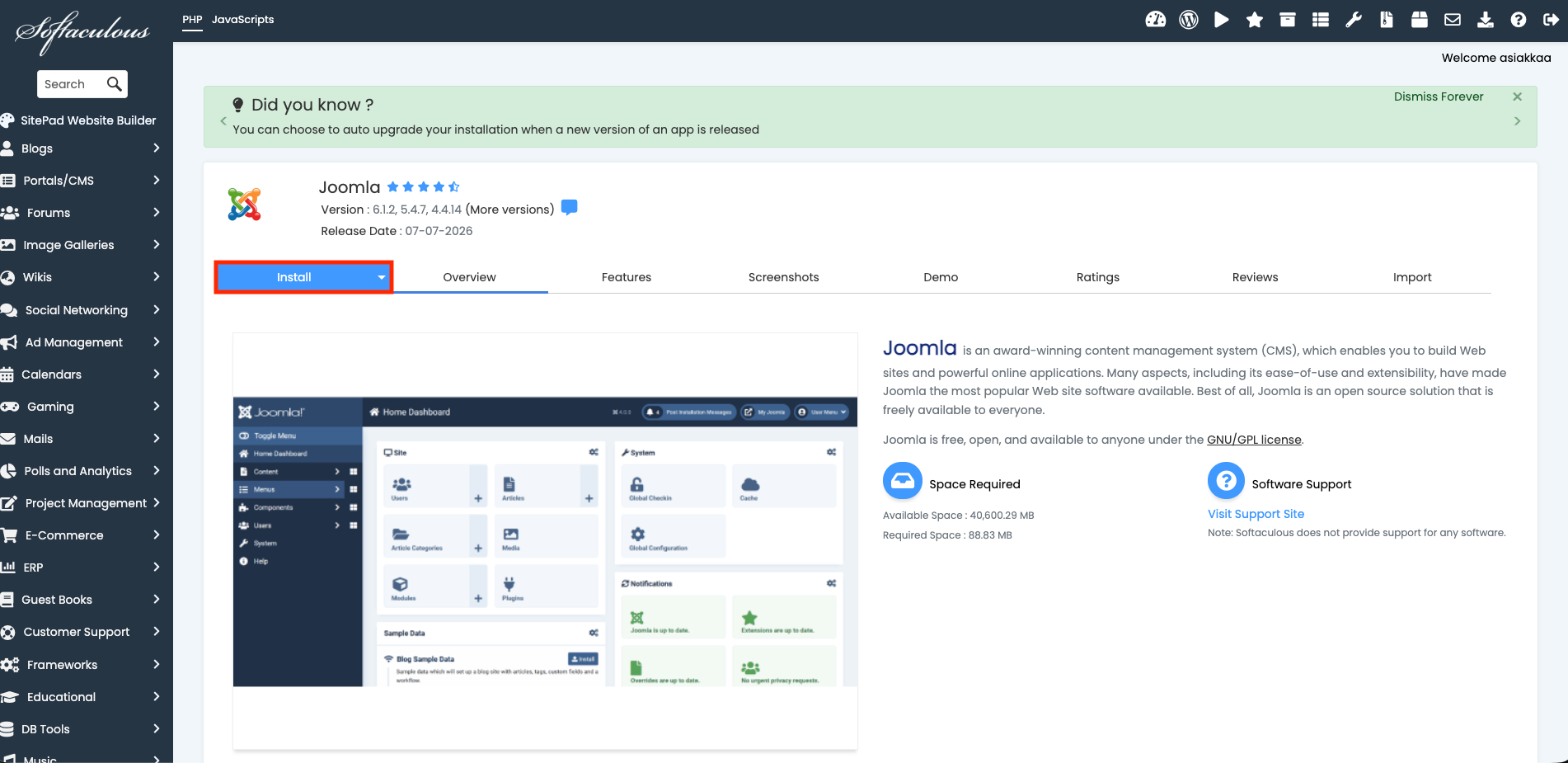This screenshot has width=1568, height=763.
Task: Open the Demo tab
Action: pos(941,277)
